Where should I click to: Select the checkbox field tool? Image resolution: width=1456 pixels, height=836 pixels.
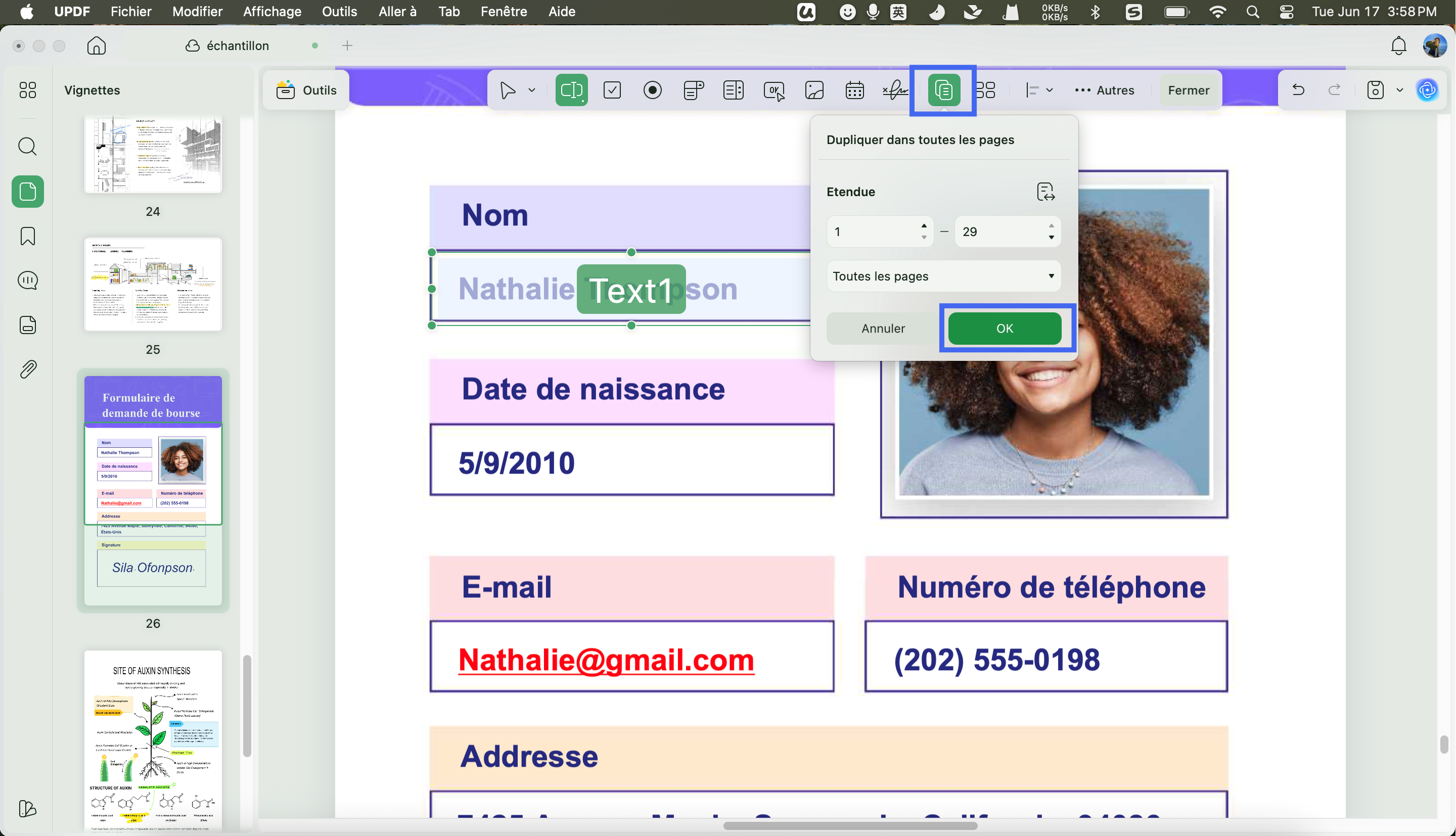(x=612, y=90)
